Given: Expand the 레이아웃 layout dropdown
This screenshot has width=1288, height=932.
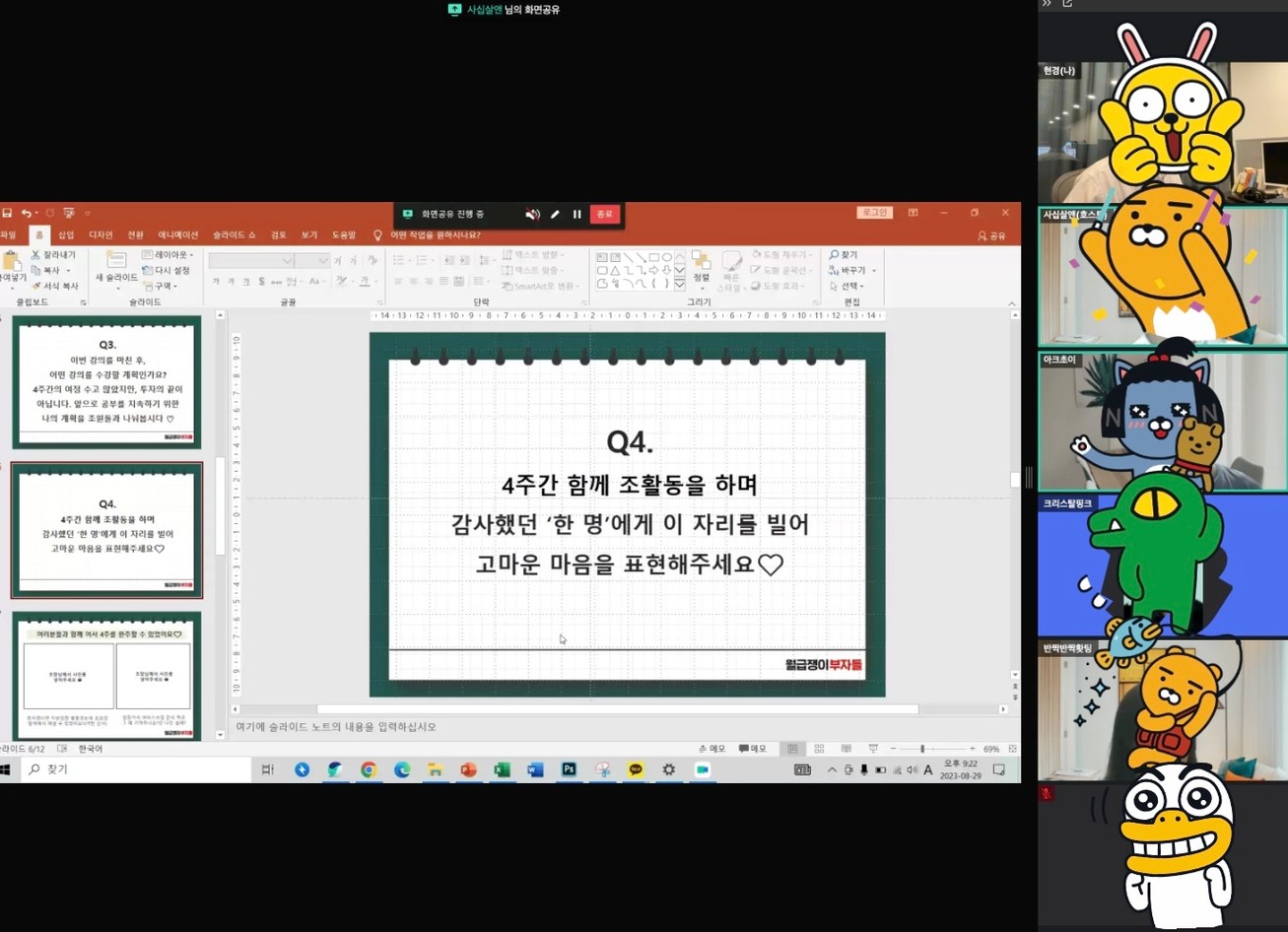Looking at the screenshot, I should pyautogui.click(x=168, y=255).
